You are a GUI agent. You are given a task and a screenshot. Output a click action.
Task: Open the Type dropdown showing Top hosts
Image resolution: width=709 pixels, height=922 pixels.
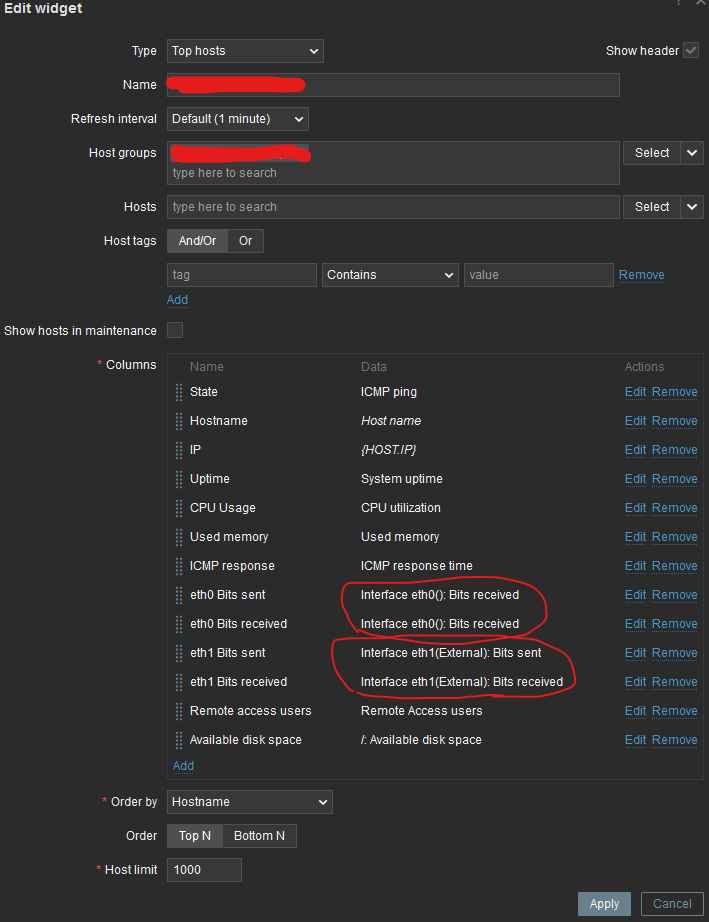pyautogui.click(x=245, y=51)
